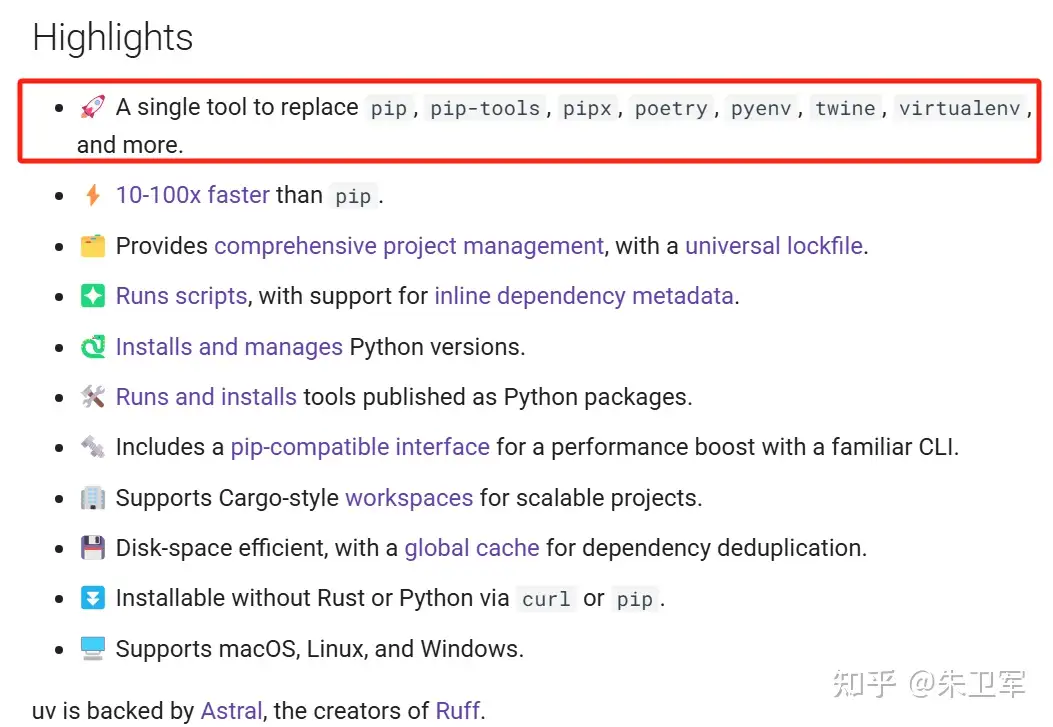The height and width of the screenshot is (727, 1053).
Task: Open the global cache link
Action: coord(471,548)
